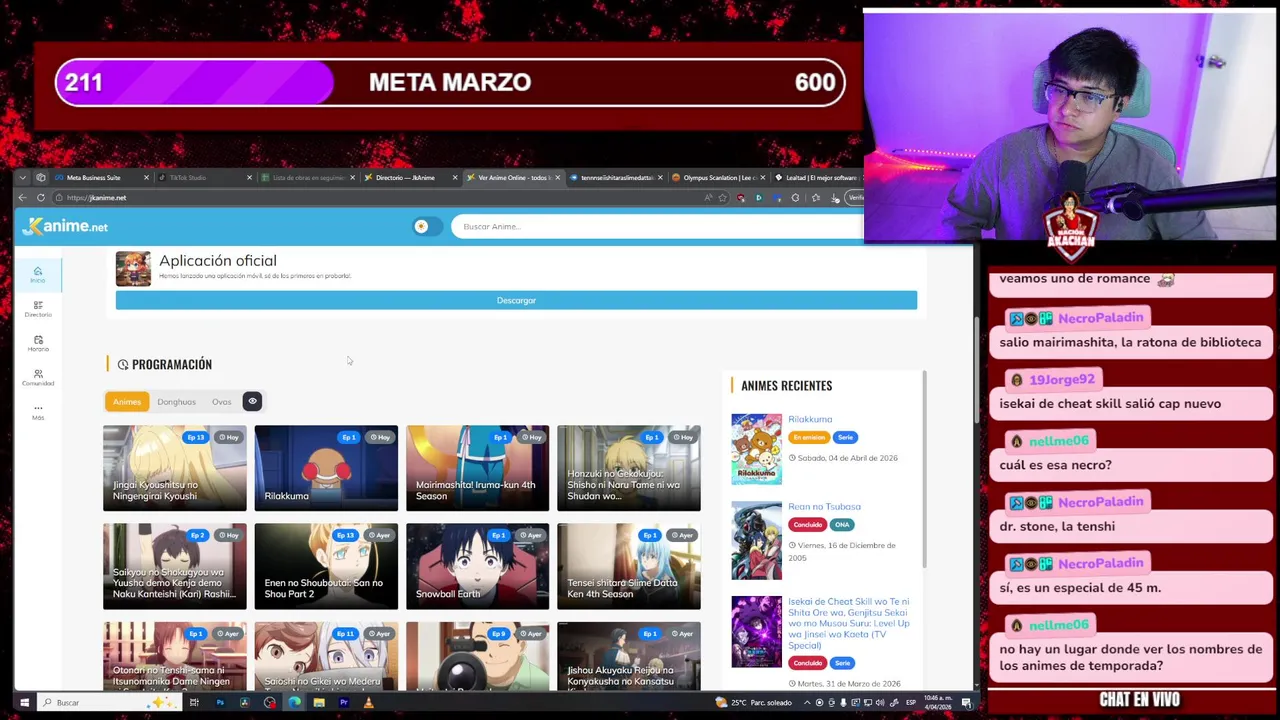Open VLC from the taskbar

pyautogui.click(x=368, y=703)
